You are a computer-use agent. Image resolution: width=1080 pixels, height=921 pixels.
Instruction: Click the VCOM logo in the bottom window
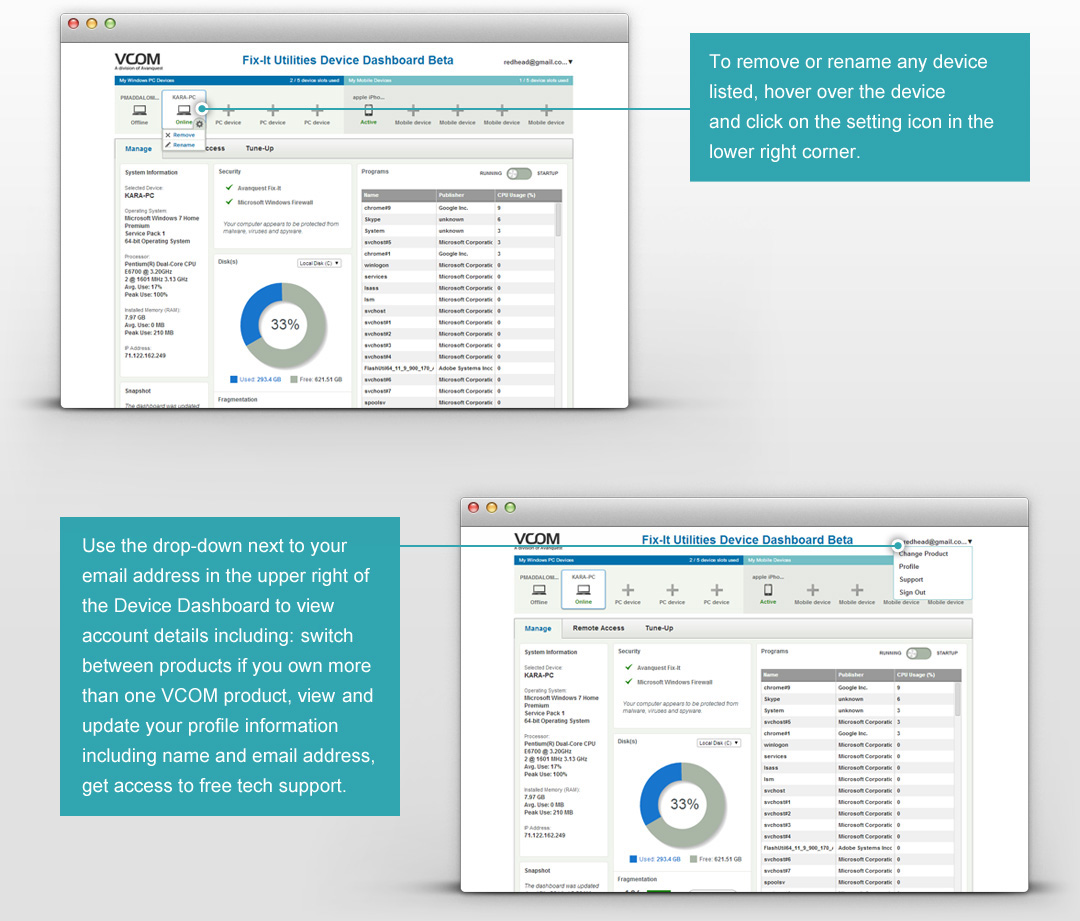[537, 540]
